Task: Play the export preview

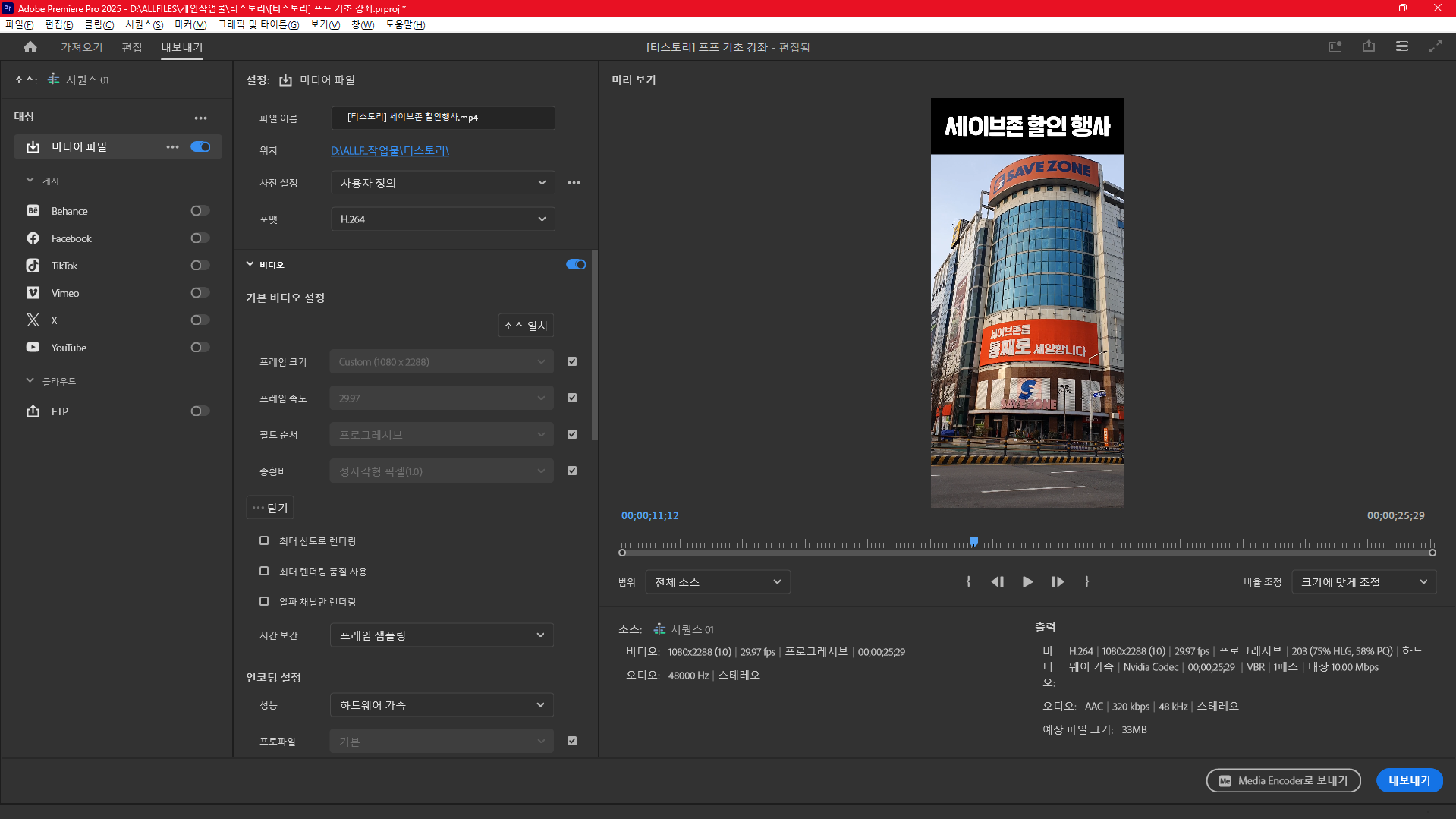Action: [x=1027, y=582]
